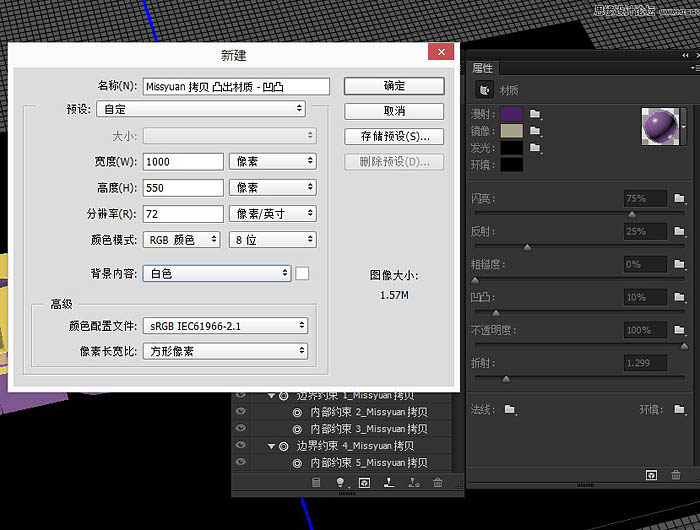Viewport: 700px width, 530px height.
Task: Click the 材质 material icon in Properties panel
Action: point(484,90)
